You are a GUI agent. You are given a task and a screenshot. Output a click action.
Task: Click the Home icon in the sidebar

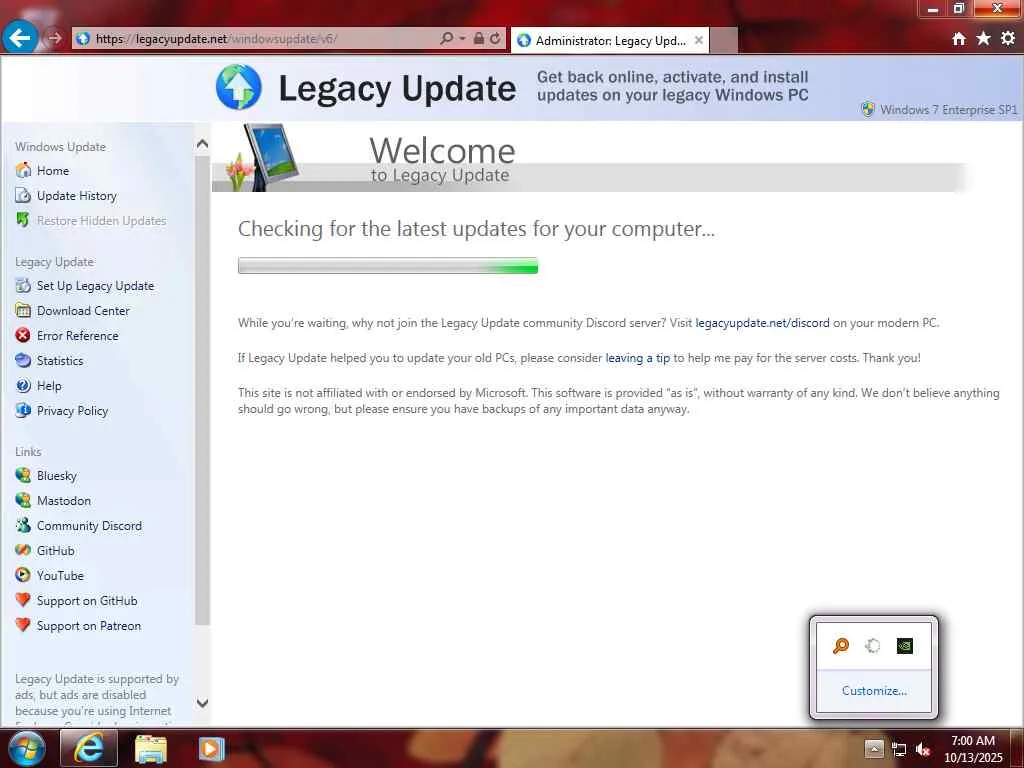(23, 170)
